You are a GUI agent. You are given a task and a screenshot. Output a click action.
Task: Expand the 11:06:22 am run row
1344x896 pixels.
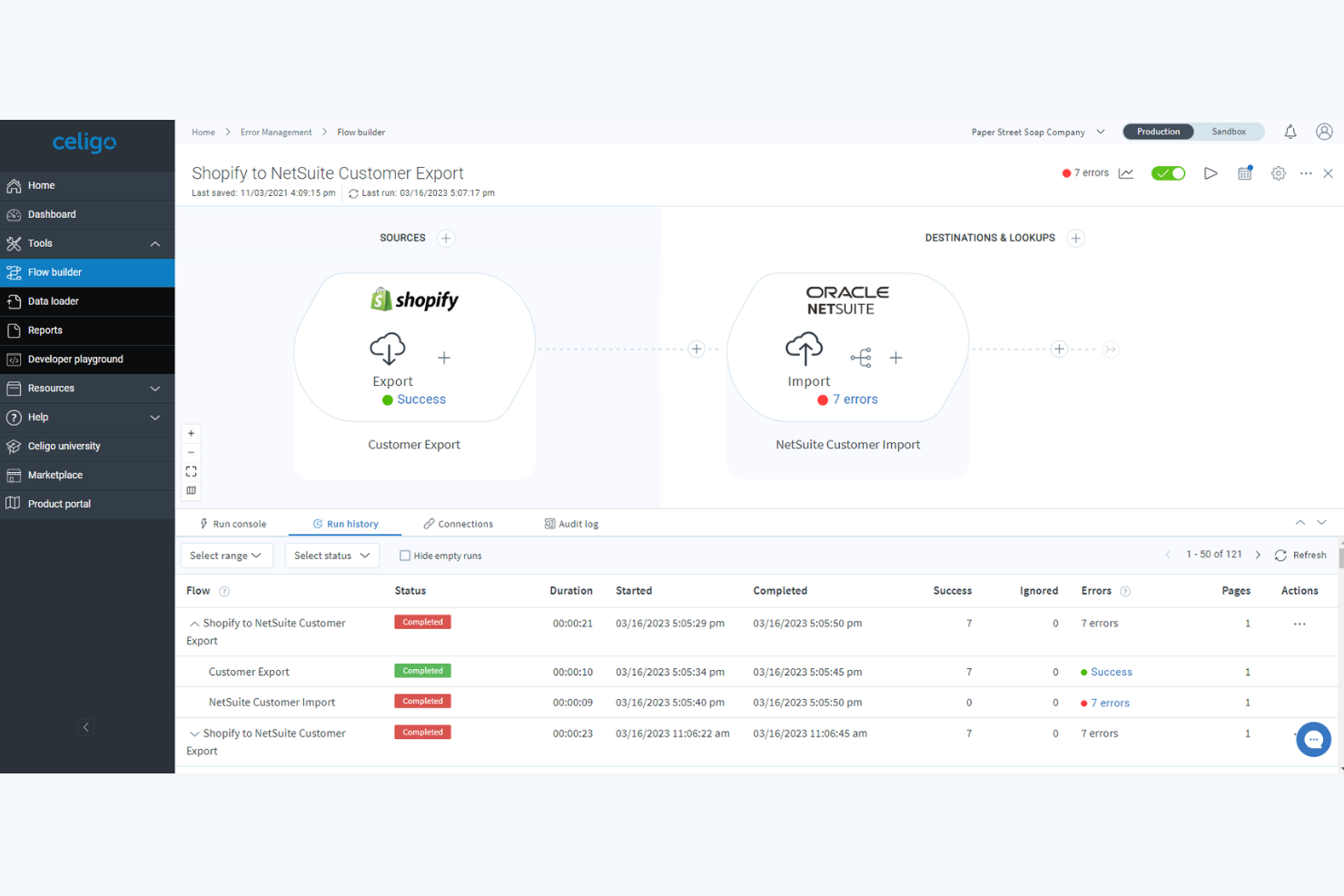[x=194, y=734]
